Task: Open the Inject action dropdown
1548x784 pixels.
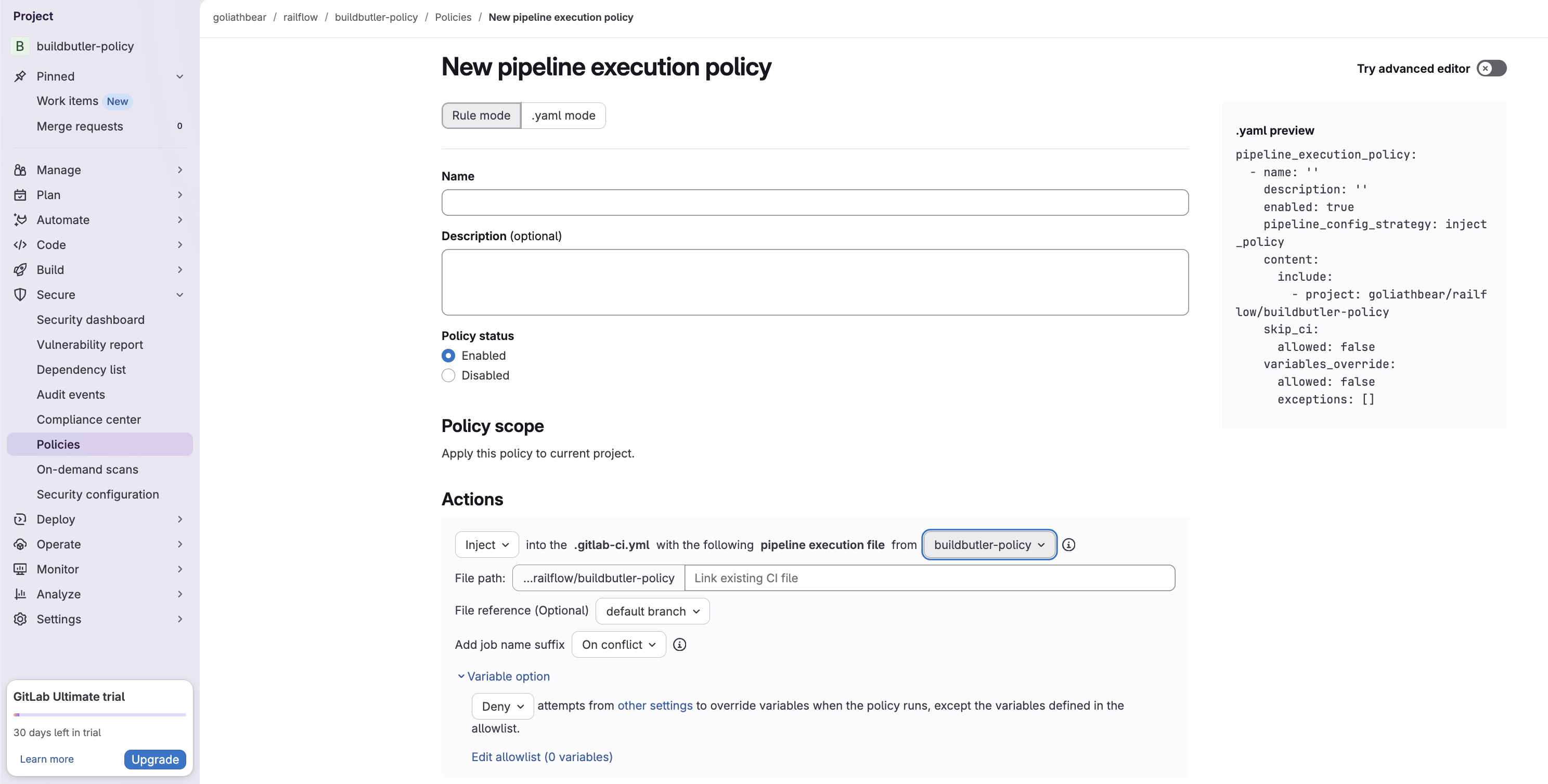Action: [x=486, y=544]
